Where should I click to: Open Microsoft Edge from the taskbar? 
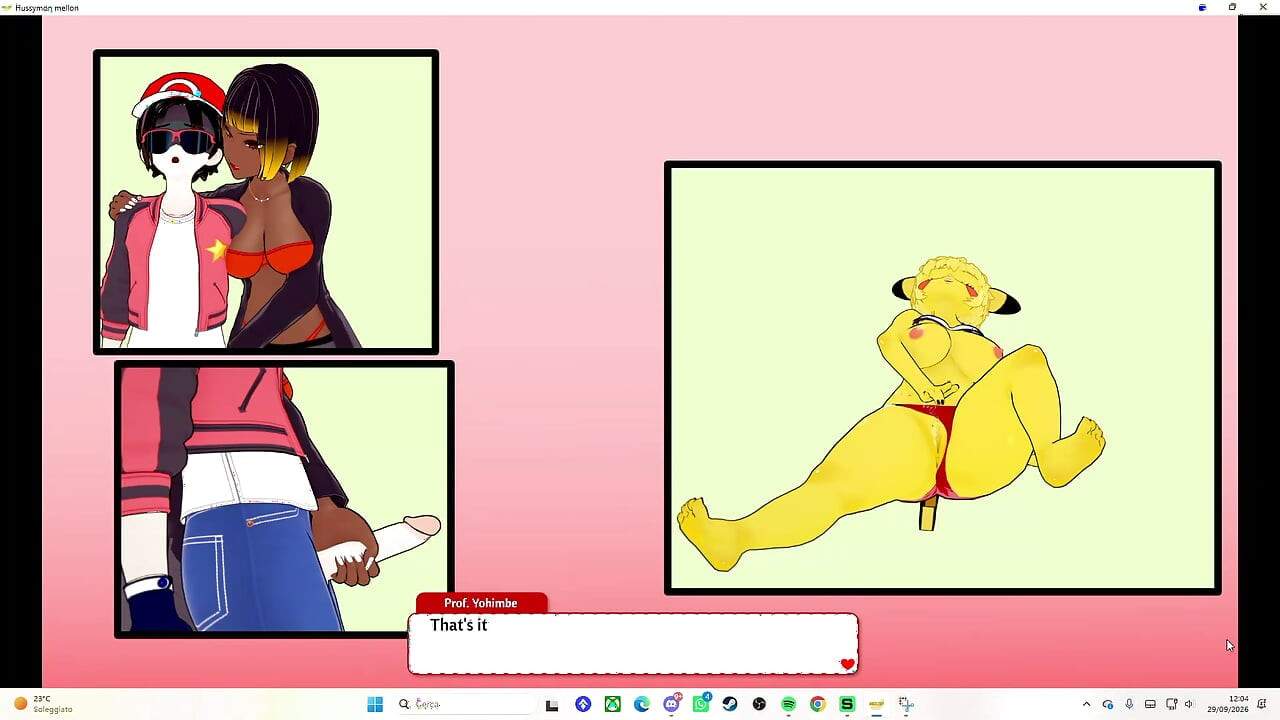point(641,704)
